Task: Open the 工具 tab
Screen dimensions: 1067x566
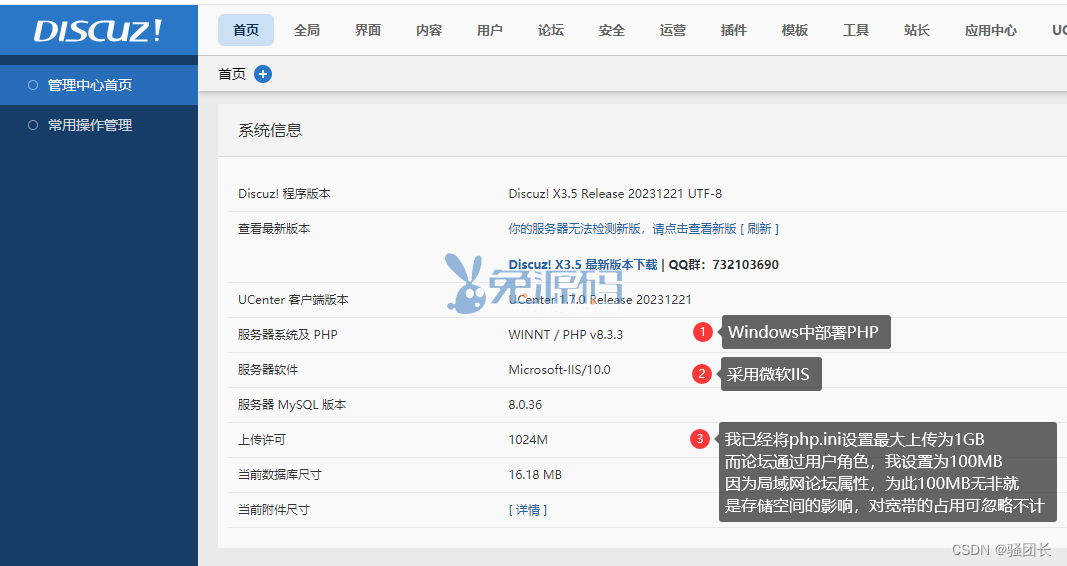Action: pos(855,30)
